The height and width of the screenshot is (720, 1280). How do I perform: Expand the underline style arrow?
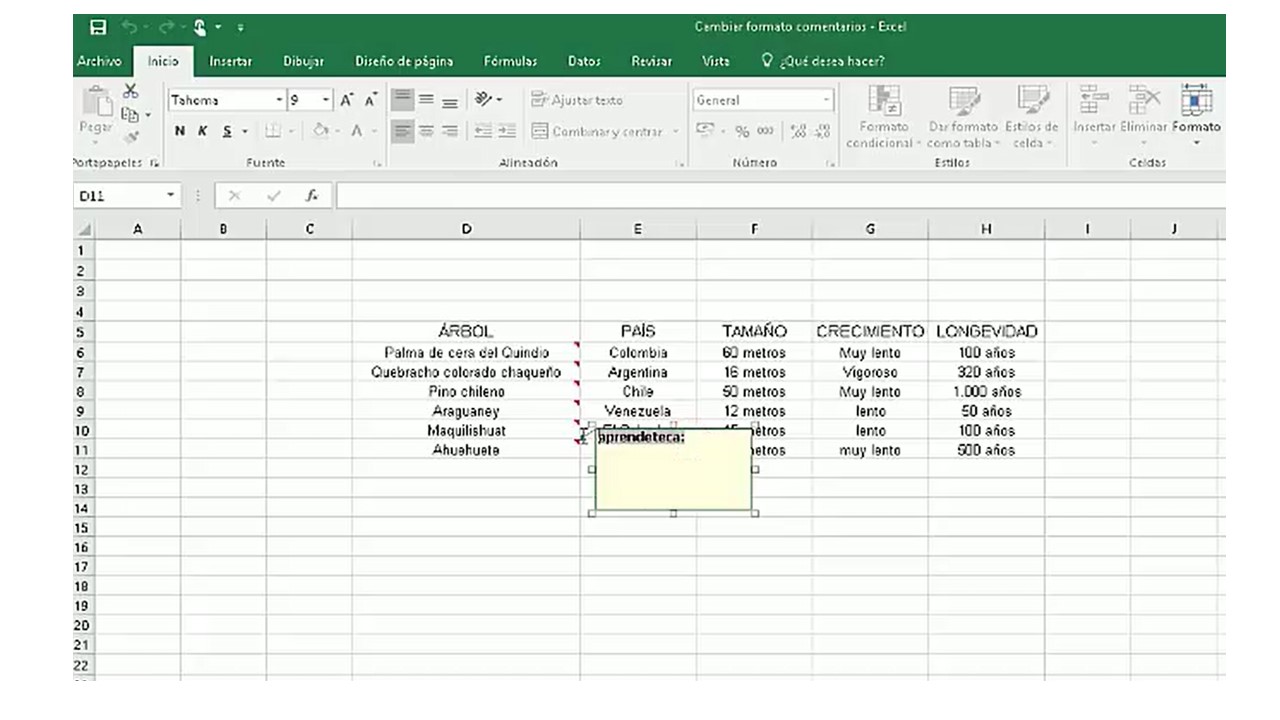coord(244,132)
